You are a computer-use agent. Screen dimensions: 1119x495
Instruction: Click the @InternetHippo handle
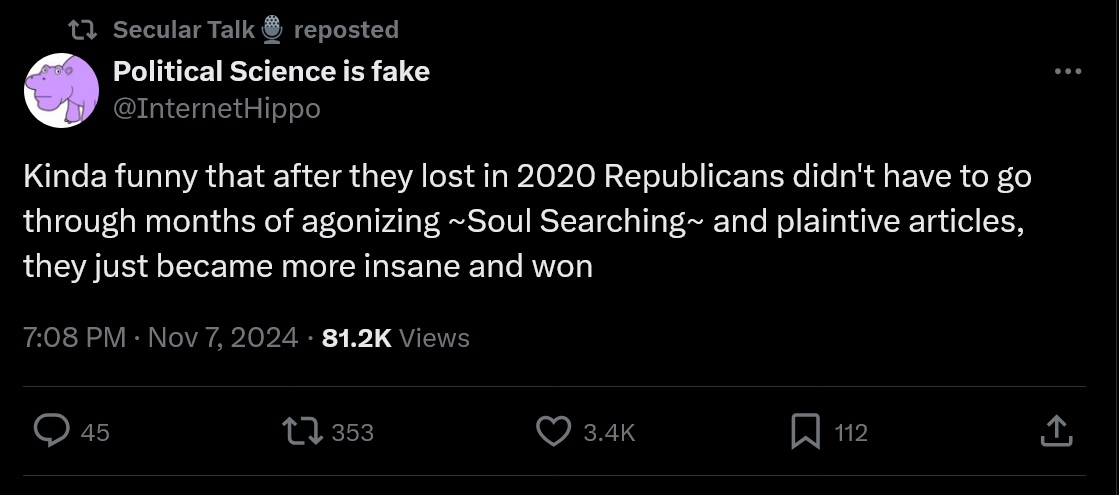click(x=216, y=108)
